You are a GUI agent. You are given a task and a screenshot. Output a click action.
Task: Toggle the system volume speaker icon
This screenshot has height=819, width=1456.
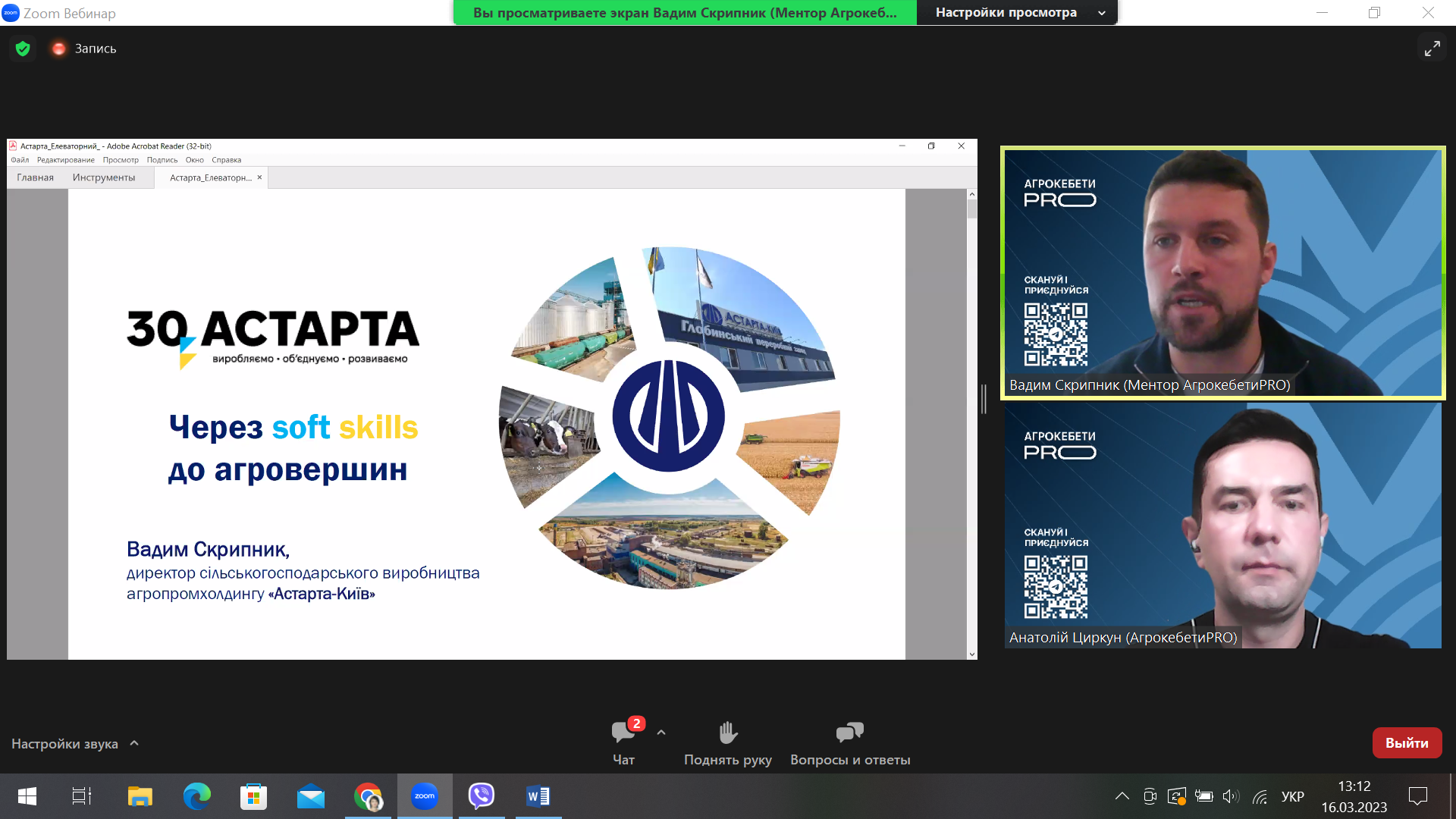(x=1230, y=796)
